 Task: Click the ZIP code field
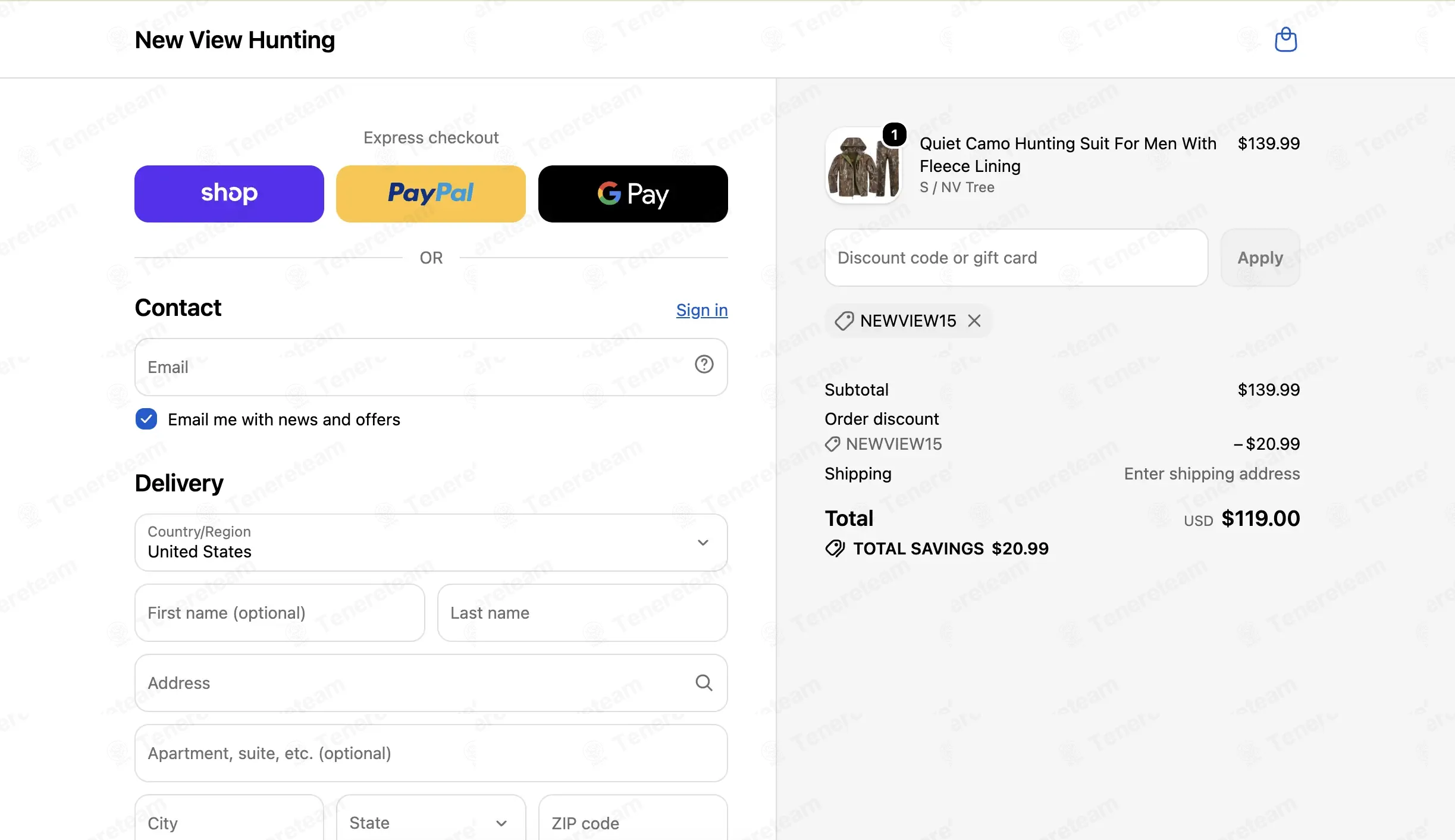(x=633, y=823)
